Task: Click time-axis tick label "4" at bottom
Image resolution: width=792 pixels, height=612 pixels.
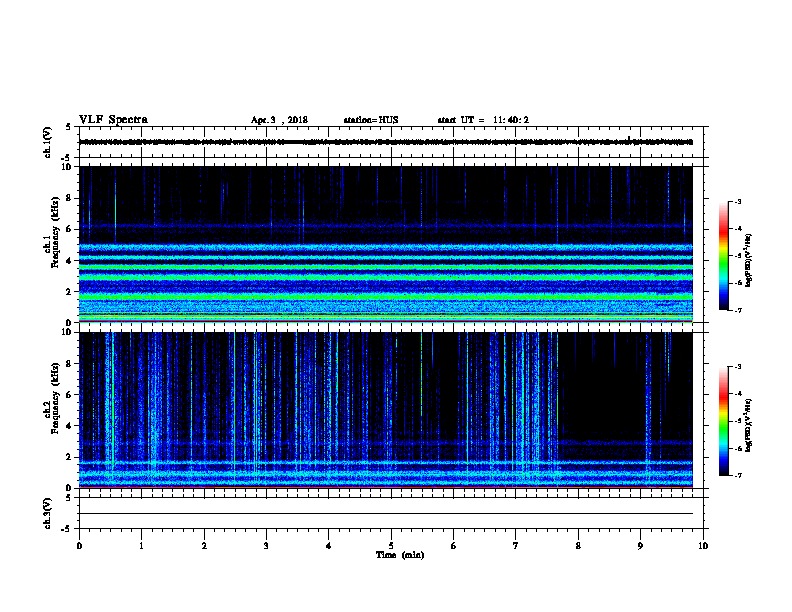Action: point(329,546)
